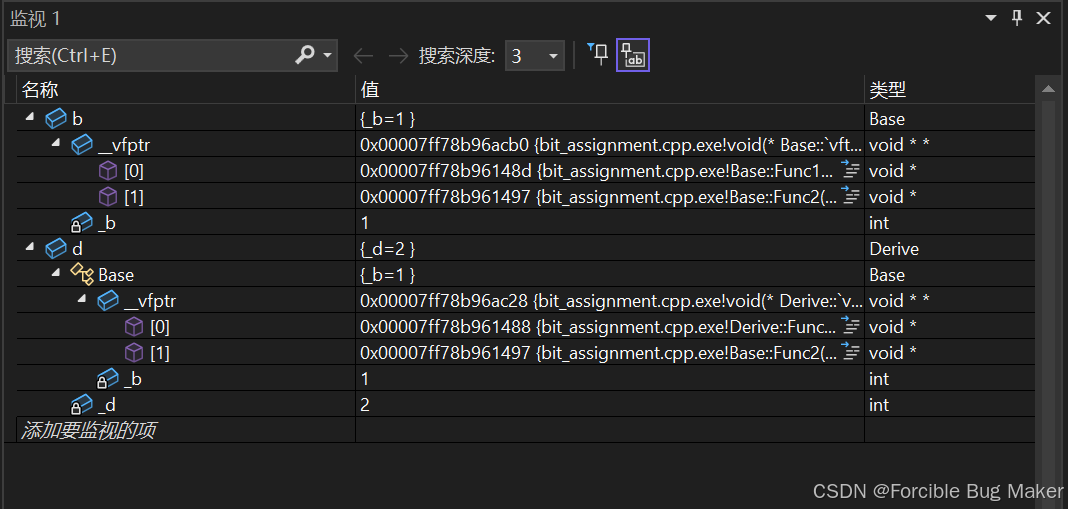Select the _d variable row
Image resolution: width=1068 pixels, height=509 pixels.
(x=107, y=404)
